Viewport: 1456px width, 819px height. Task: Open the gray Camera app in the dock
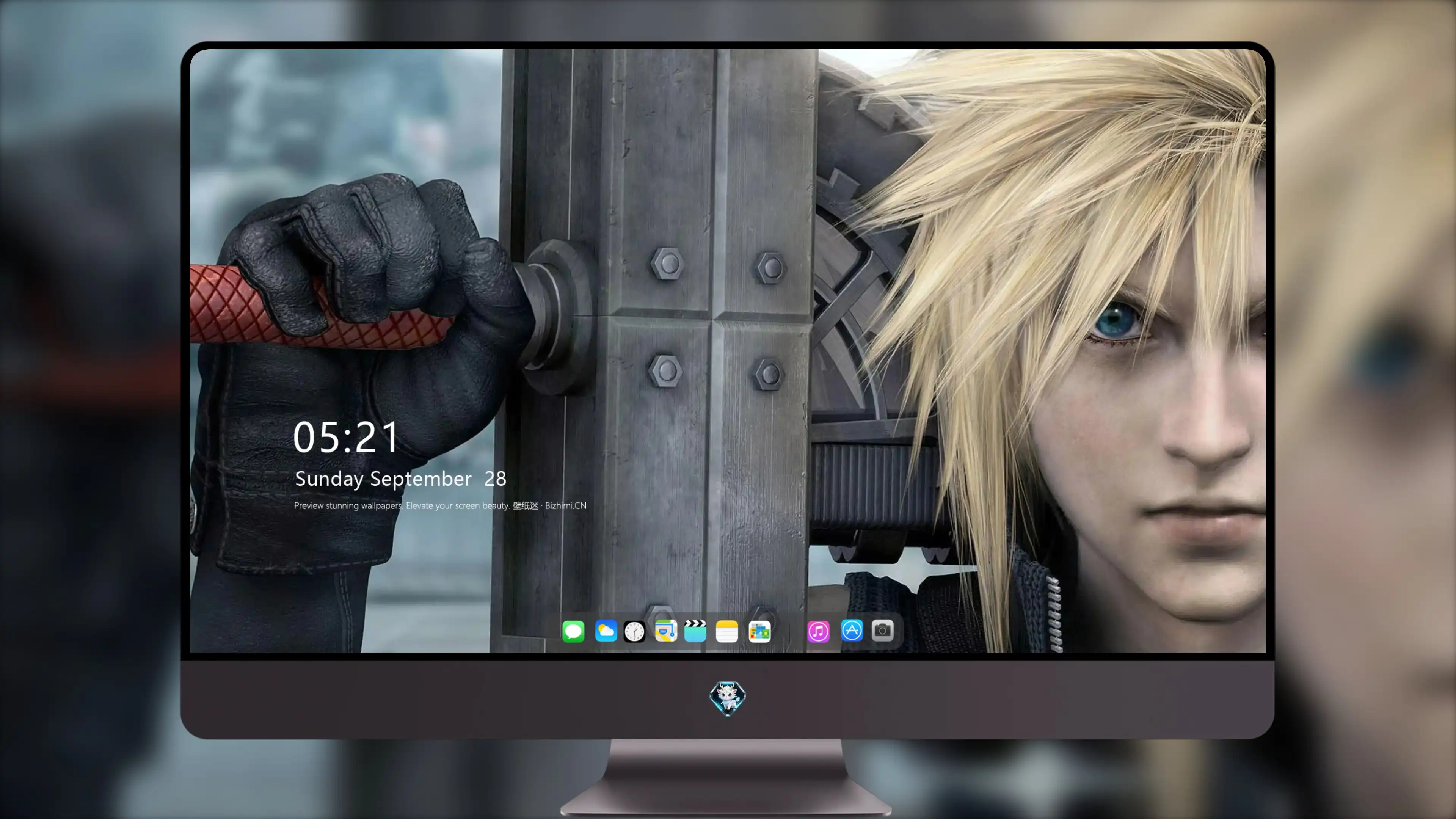[882, 630]
